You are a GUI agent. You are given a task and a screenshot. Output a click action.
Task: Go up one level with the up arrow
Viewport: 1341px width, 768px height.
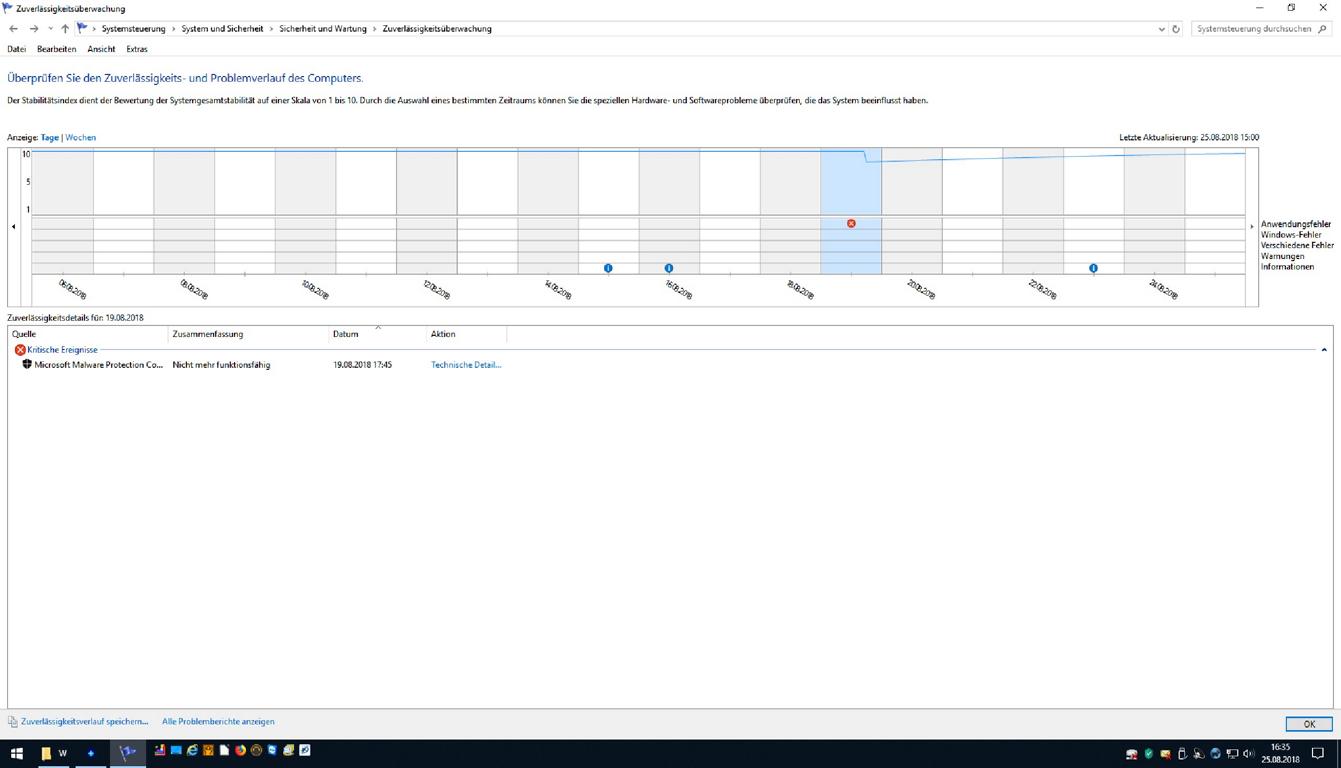tap(65, 29)
